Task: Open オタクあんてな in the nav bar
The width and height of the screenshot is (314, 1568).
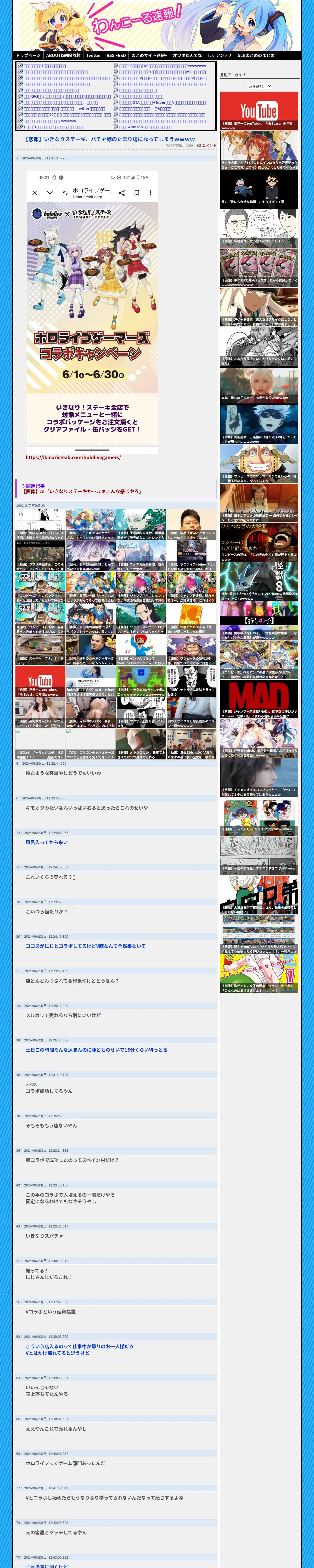Action: pyautogui.click(x=187, y=55)
